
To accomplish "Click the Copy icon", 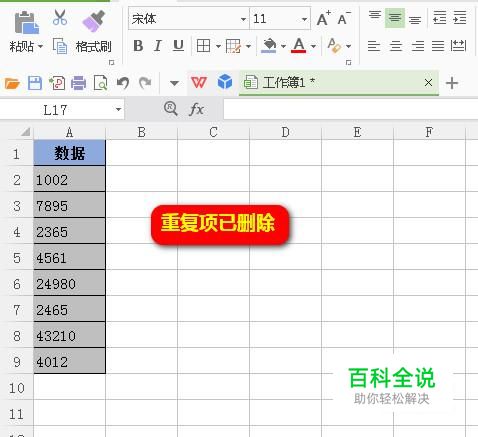I will pos(60,46).
